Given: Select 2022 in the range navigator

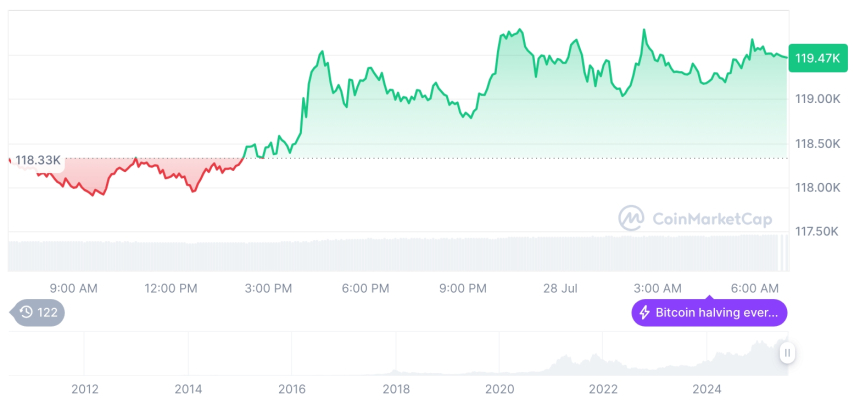Looking at the screenshot, I should click(x=603, y=389).
